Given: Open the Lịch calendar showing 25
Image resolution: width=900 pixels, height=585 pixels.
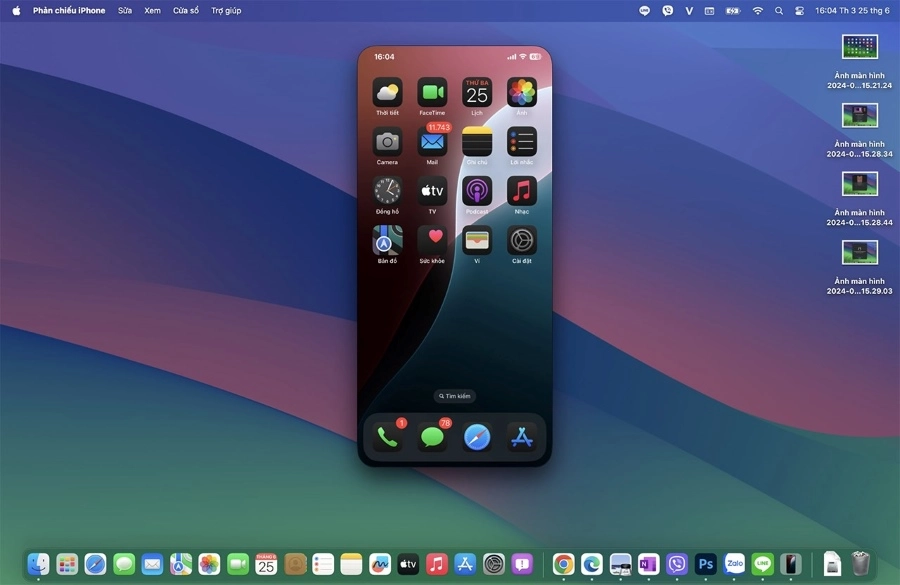Looking at the screenshot, I should (477, 91).
